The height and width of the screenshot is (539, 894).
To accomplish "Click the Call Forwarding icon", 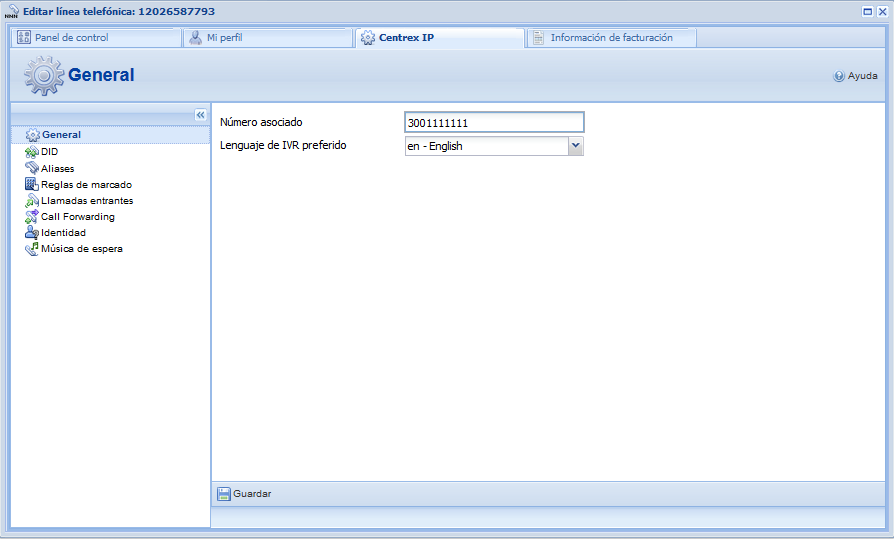I will tap(31, 216).
